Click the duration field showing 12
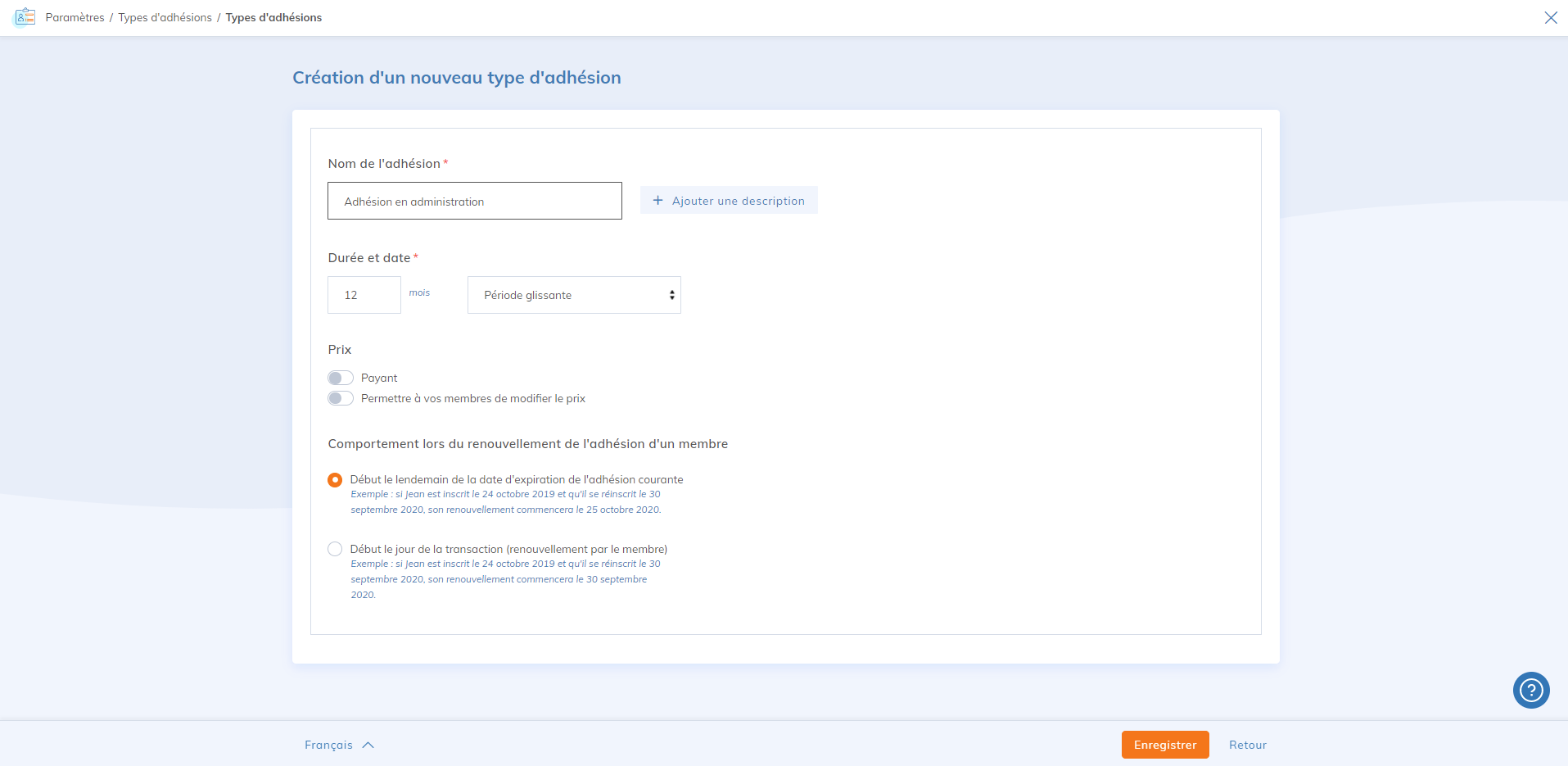Viewport: 1568px width, 766px height. [364, 295]
